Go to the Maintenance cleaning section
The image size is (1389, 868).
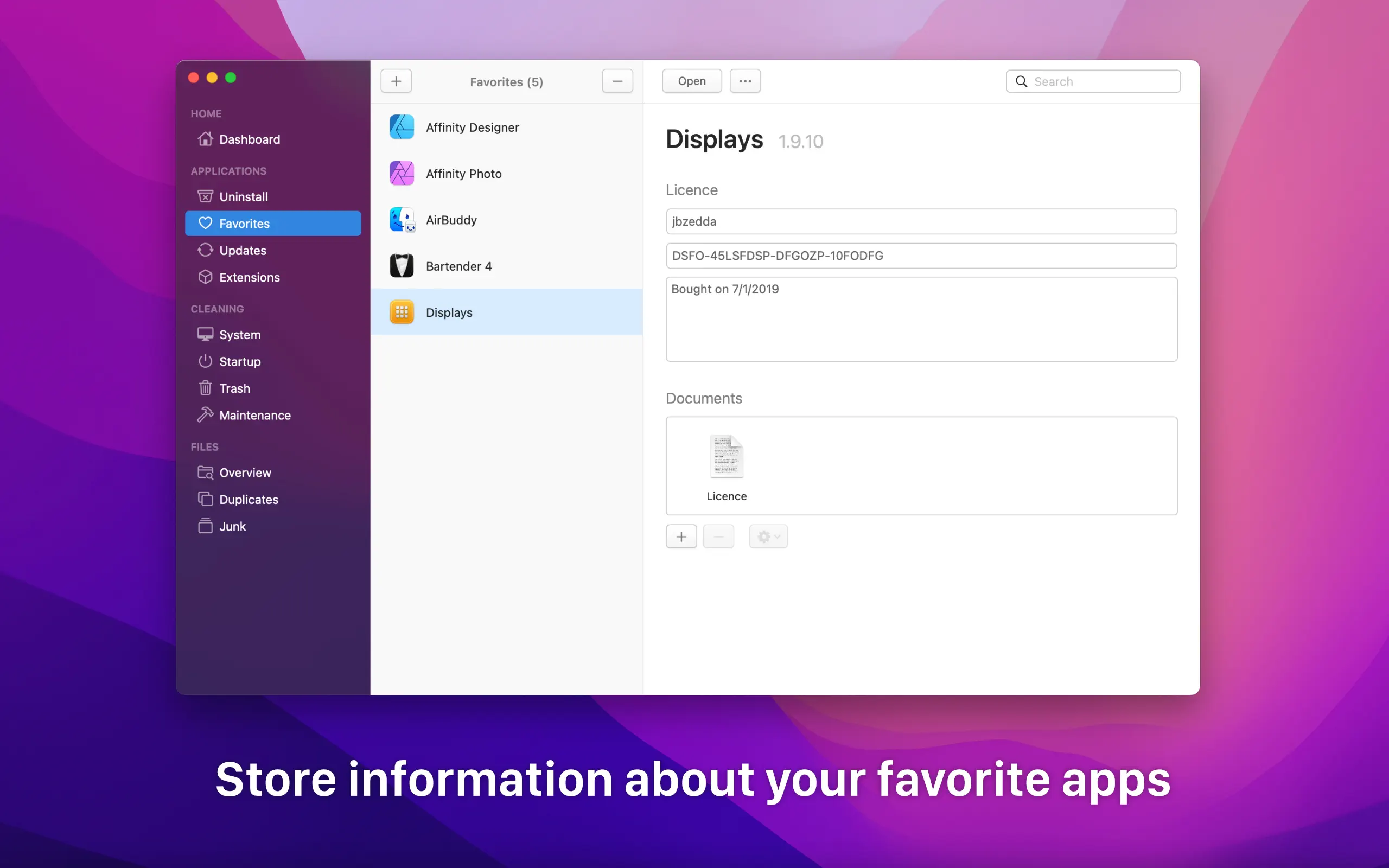click(x=254, y=415)
